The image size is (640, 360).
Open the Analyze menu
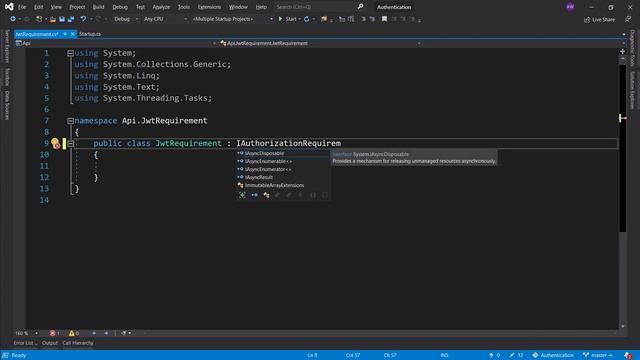(x=161, y=7)
